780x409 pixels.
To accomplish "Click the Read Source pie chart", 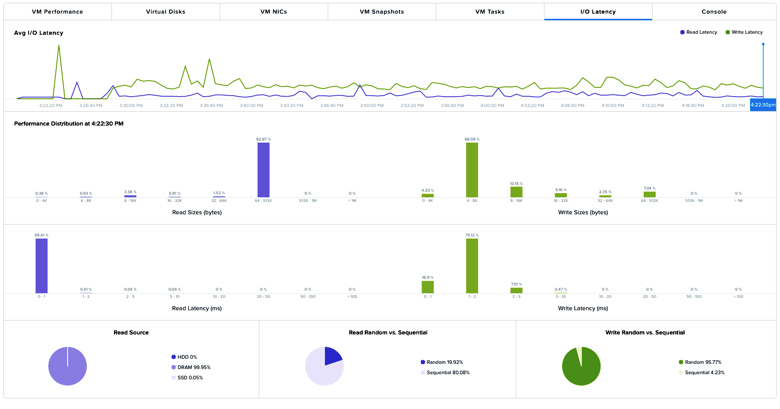I will [x=67, y=366].
